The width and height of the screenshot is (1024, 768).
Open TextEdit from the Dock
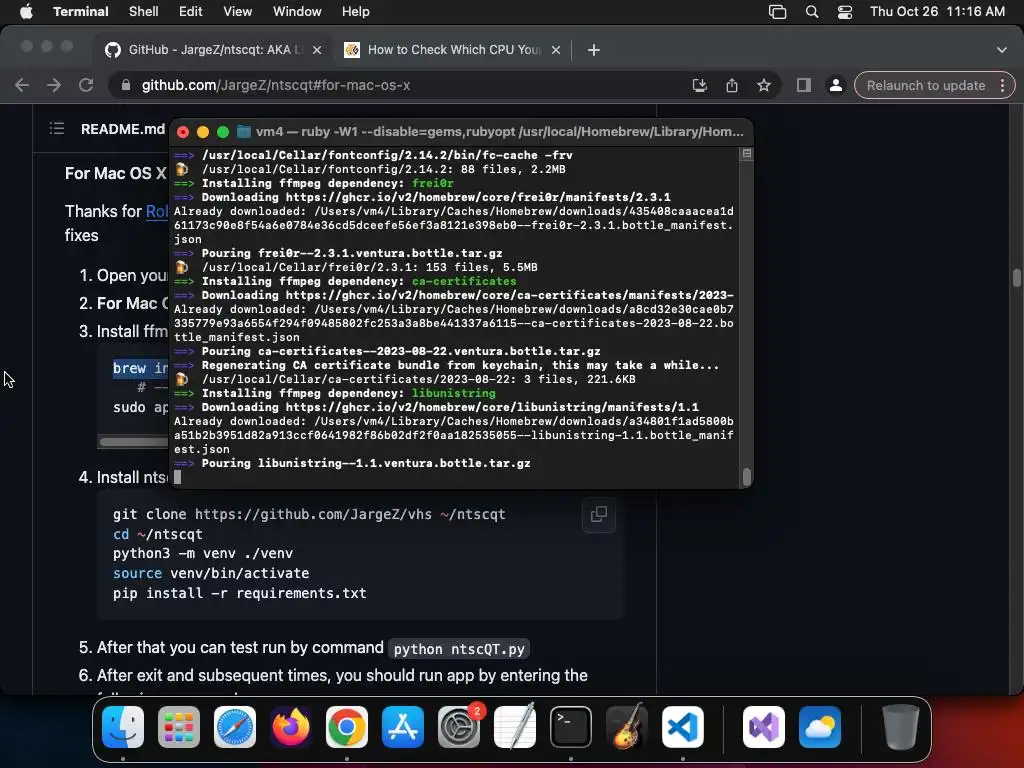(515, 727)
